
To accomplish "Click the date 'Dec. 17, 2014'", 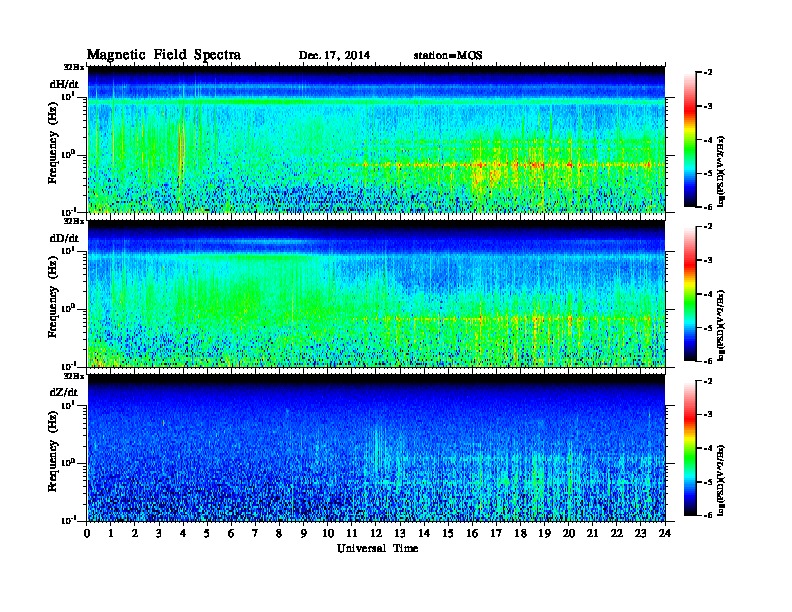I will coord(334,55).
